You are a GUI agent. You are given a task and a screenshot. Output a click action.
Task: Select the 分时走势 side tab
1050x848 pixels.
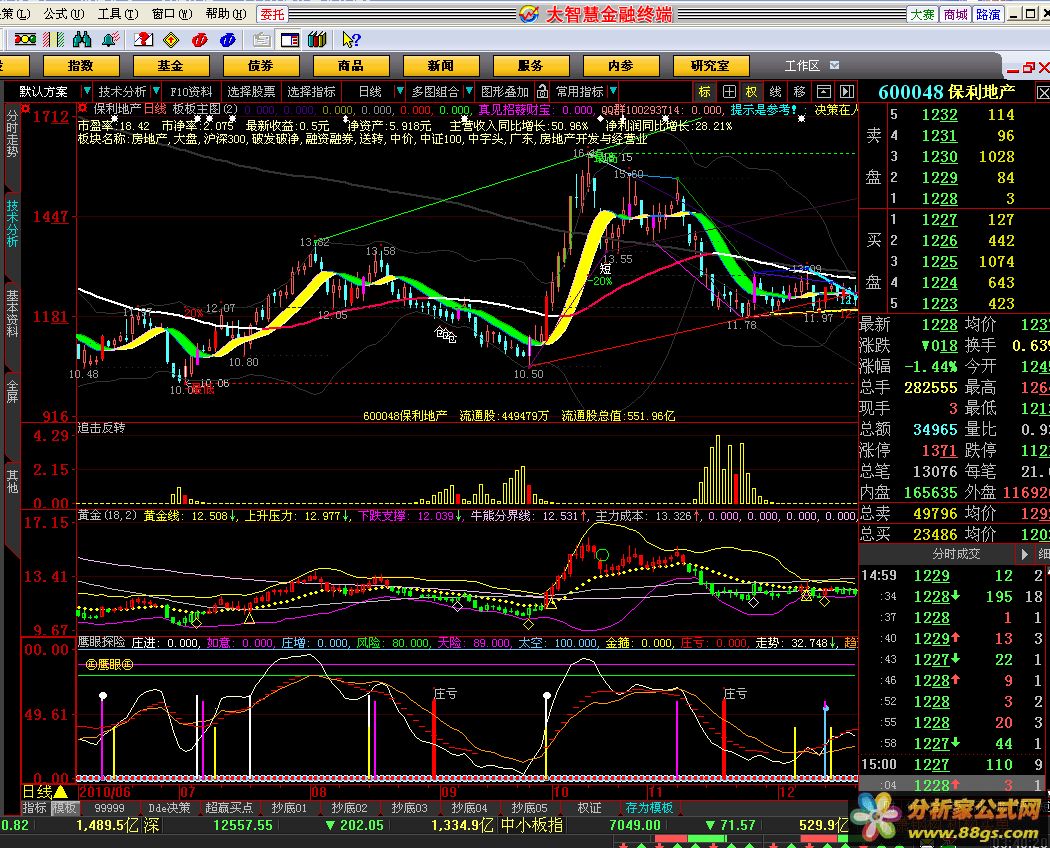12,133
